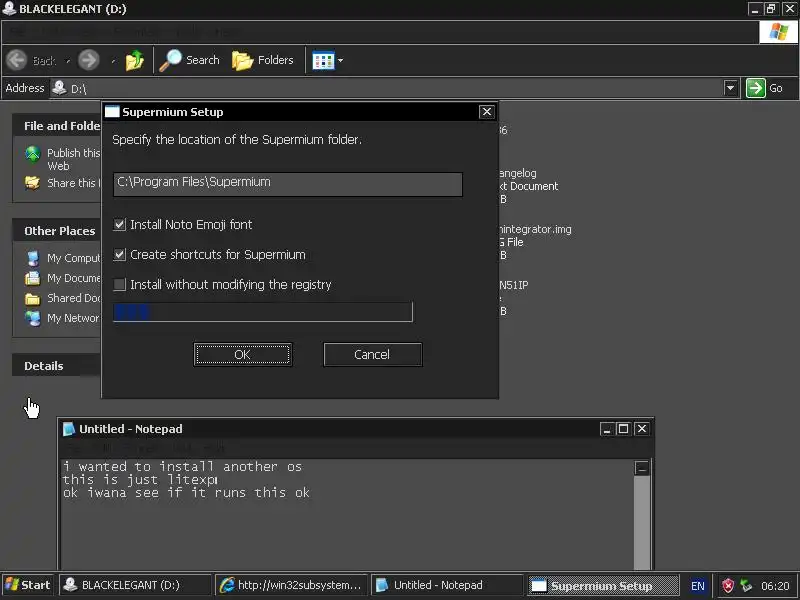The width and height of the screenshot is (800, 600).
Task: Click the red security shield tray icon
Action: [x=728, y=586]
